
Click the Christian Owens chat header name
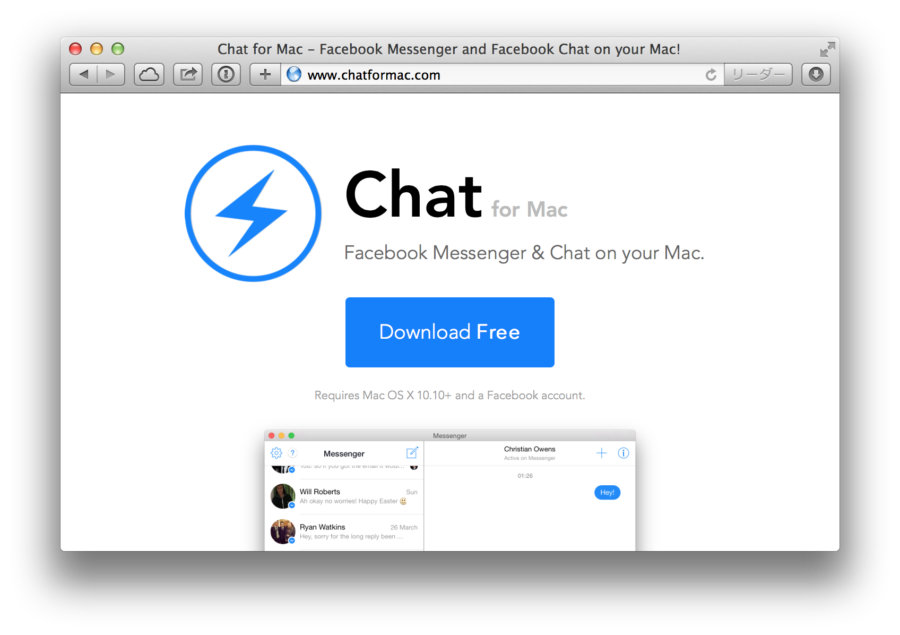[x=529, y=449]
